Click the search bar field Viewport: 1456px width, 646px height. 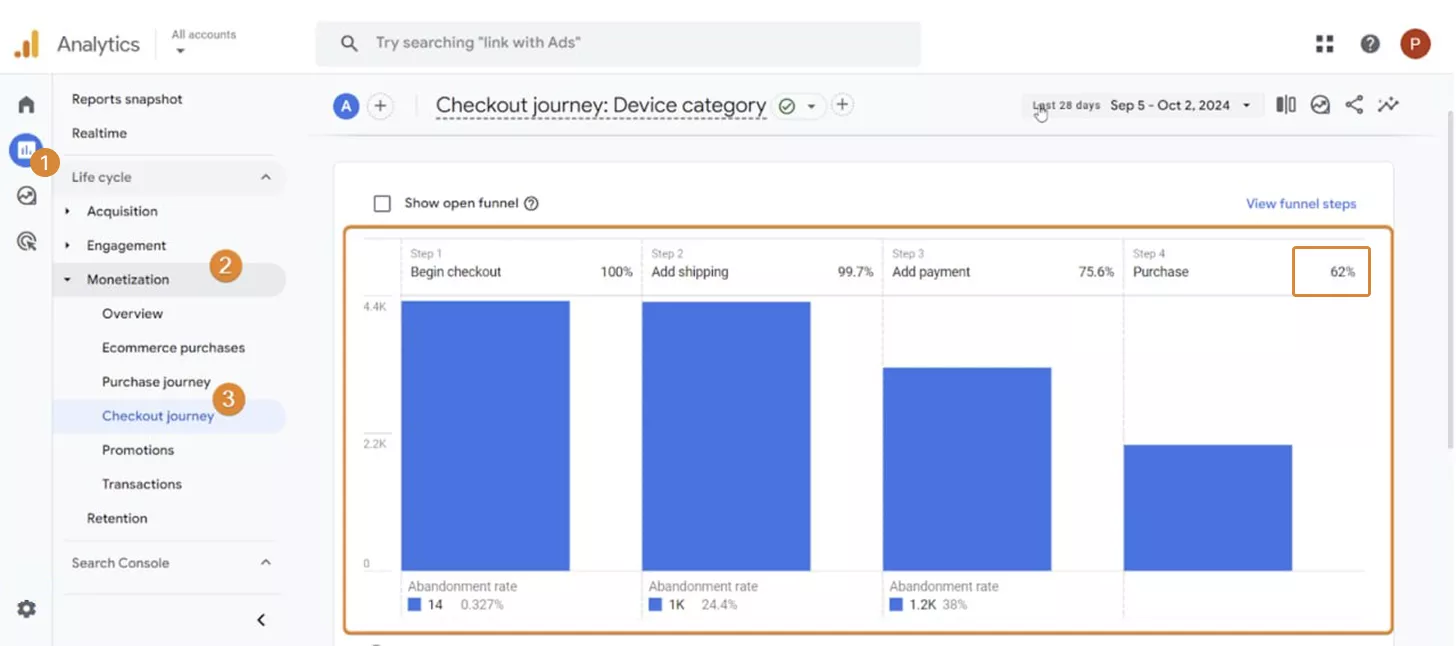click(x=618, y=43)
